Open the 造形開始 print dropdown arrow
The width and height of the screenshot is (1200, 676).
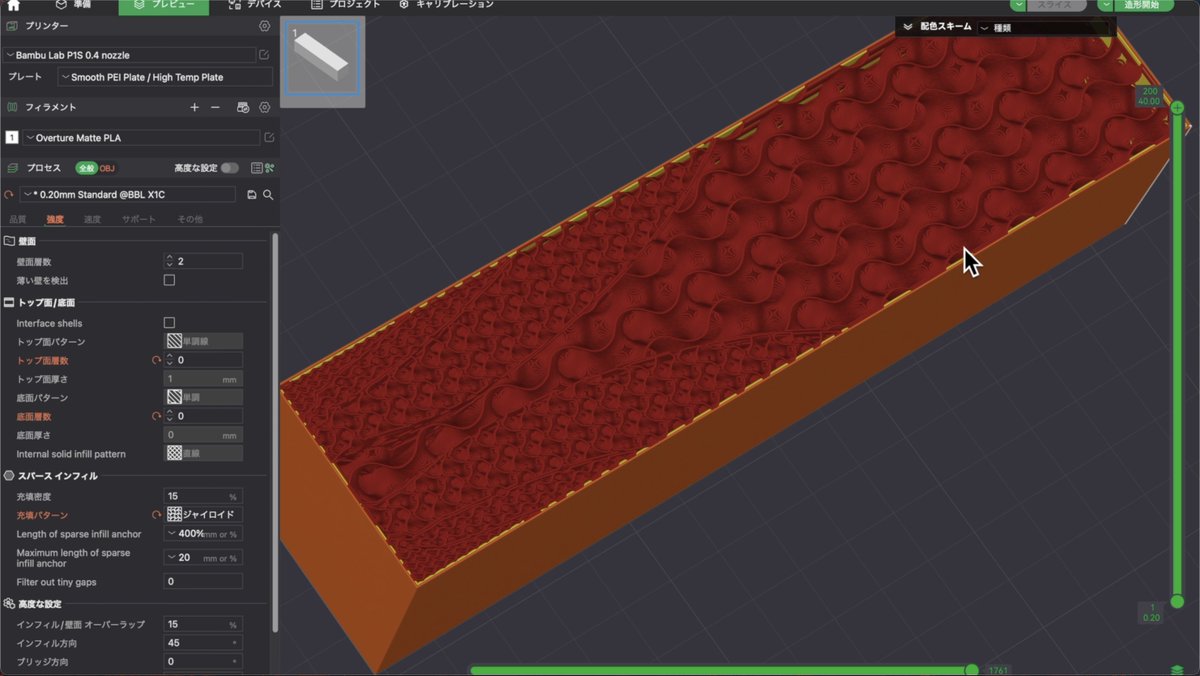(1105, 5)
